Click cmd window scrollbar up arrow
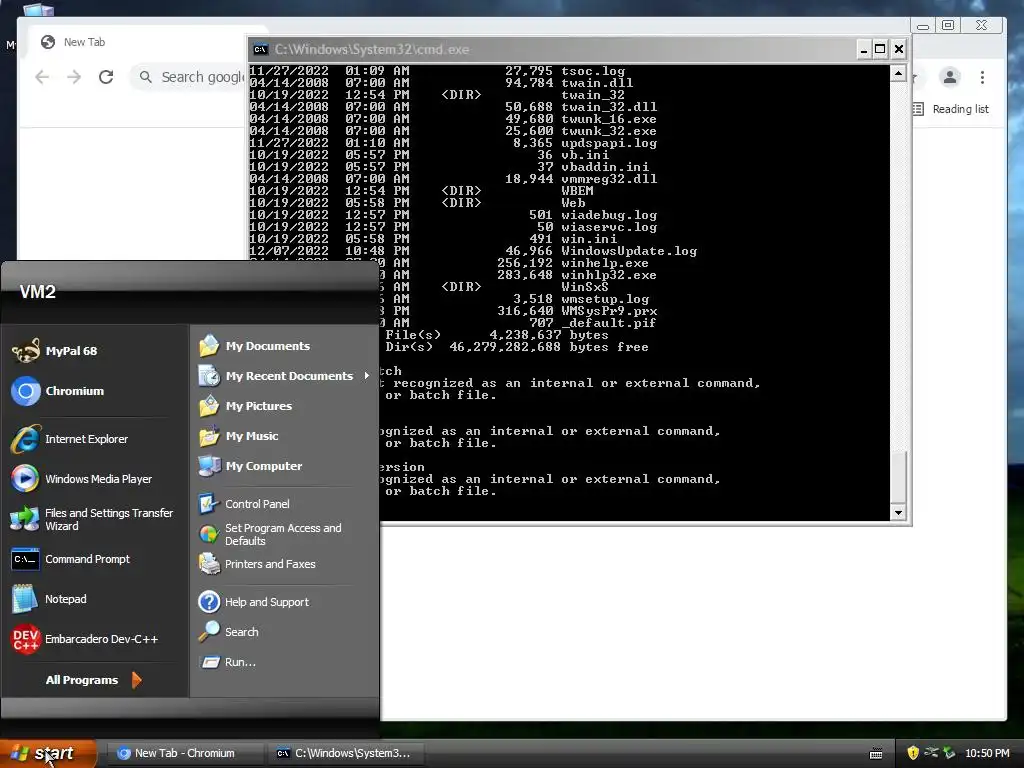Viewport: 1024px width, 768px height. click(x=899, y=73)
